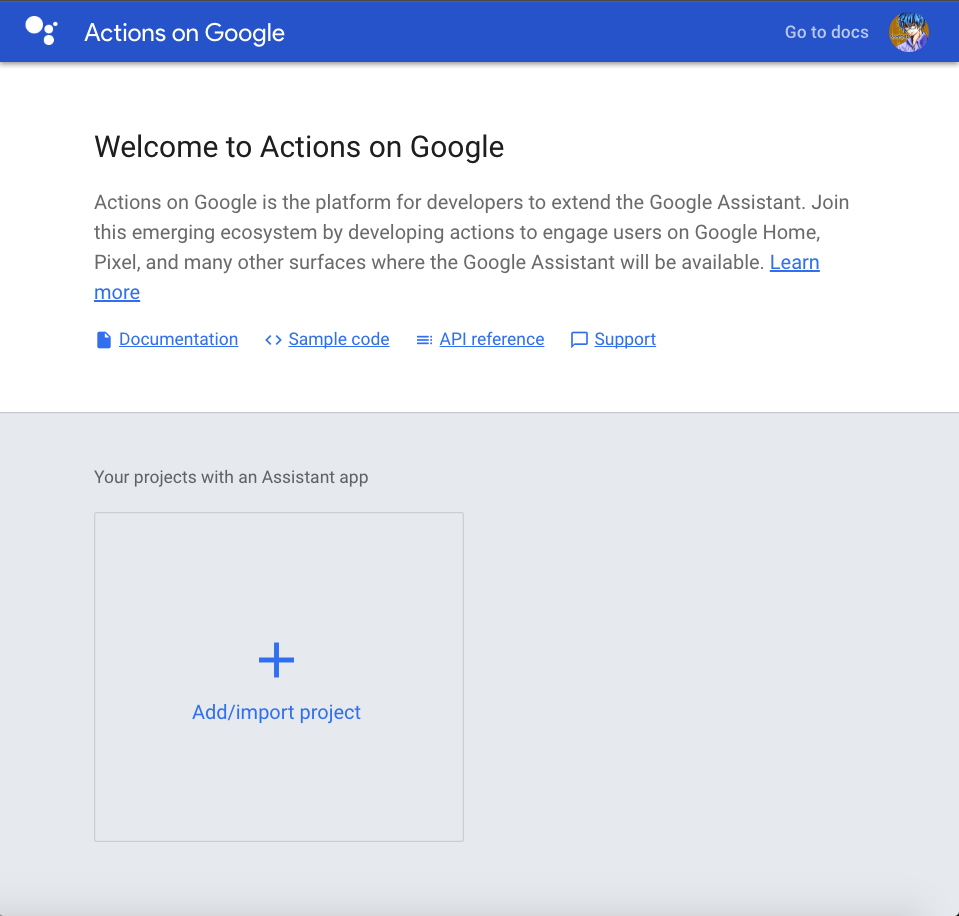Click the Welcome to Actions on Google heading
Screen dimensions: 959x916
tap(299, 147)
